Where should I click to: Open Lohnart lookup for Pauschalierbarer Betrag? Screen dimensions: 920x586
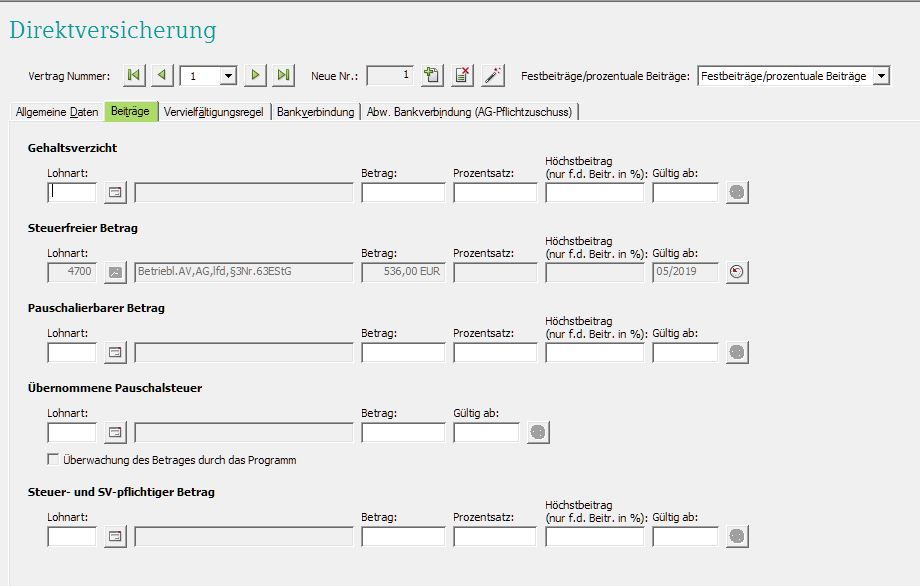[116, 352]
